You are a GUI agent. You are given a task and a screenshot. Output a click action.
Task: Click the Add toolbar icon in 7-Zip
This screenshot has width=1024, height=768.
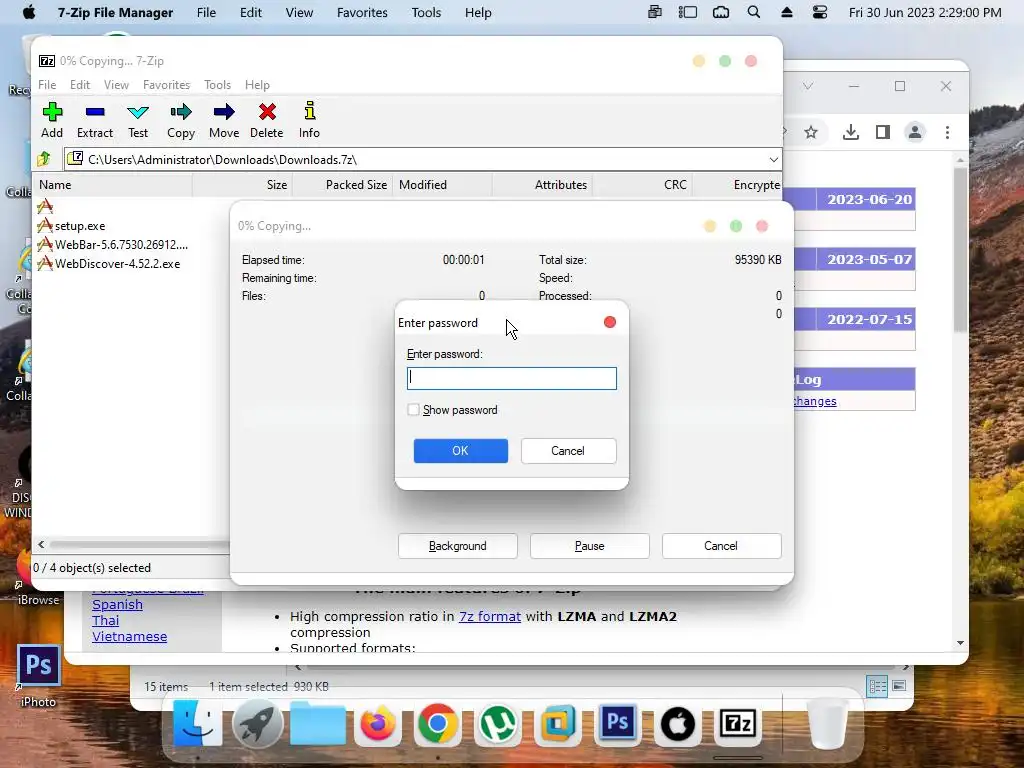52,120
